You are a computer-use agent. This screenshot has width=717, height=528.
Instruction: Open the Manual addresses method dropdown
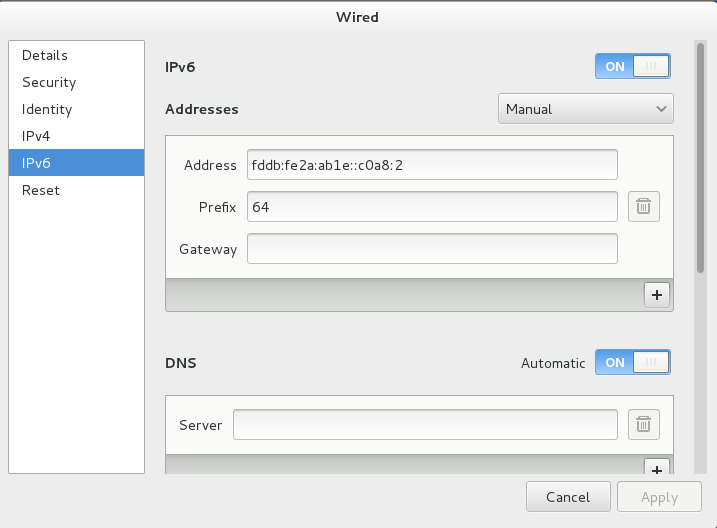tap(585, 109)
